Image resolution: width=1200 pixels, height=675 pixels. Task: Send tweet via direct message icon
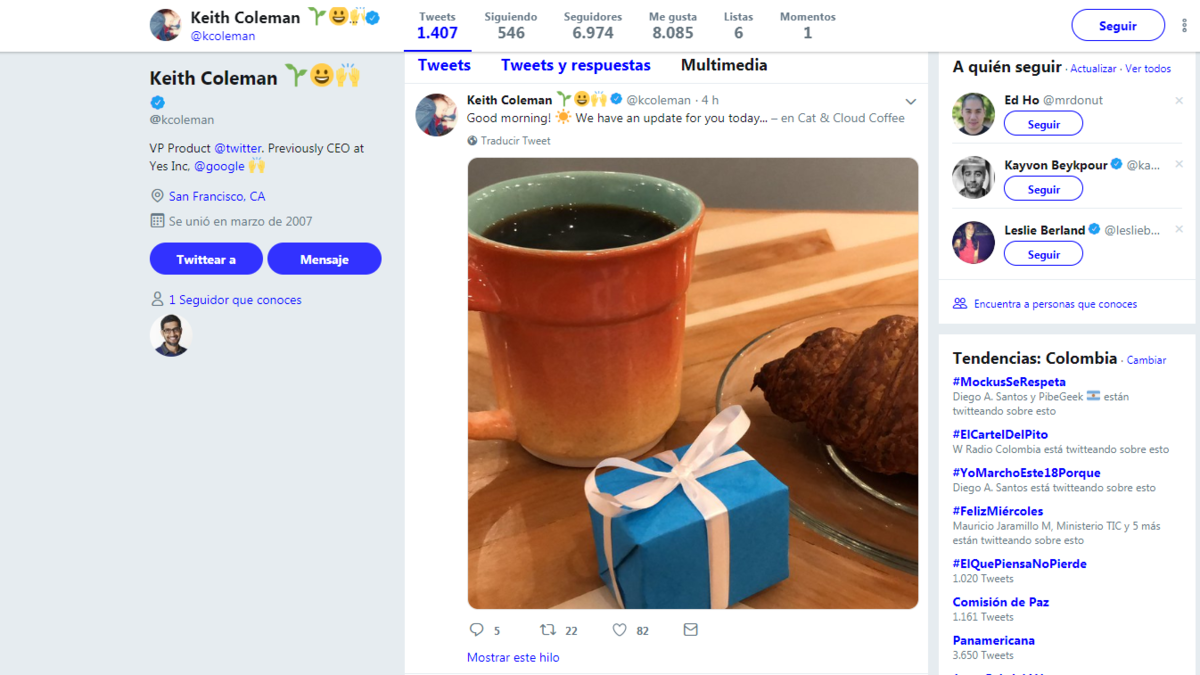(x=690, y=630)
